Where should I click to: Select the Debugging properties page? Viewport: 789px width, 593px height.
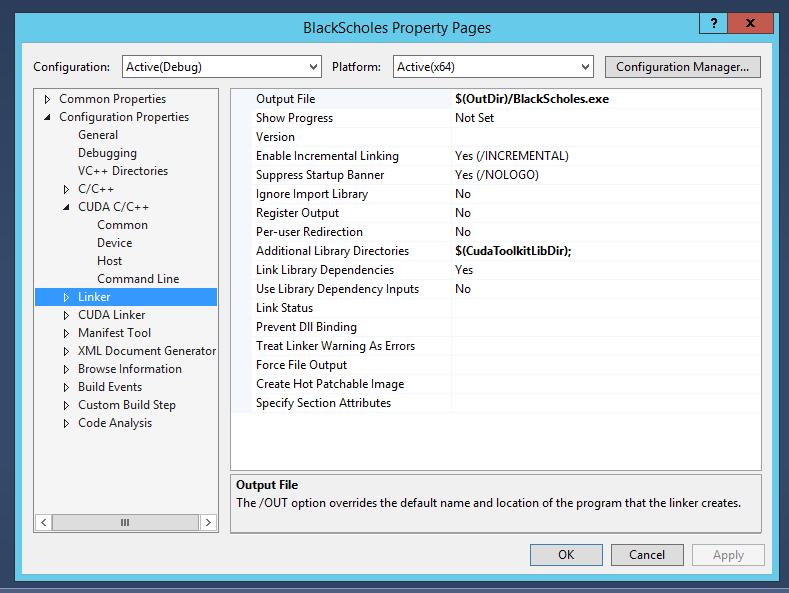[107, 153]
